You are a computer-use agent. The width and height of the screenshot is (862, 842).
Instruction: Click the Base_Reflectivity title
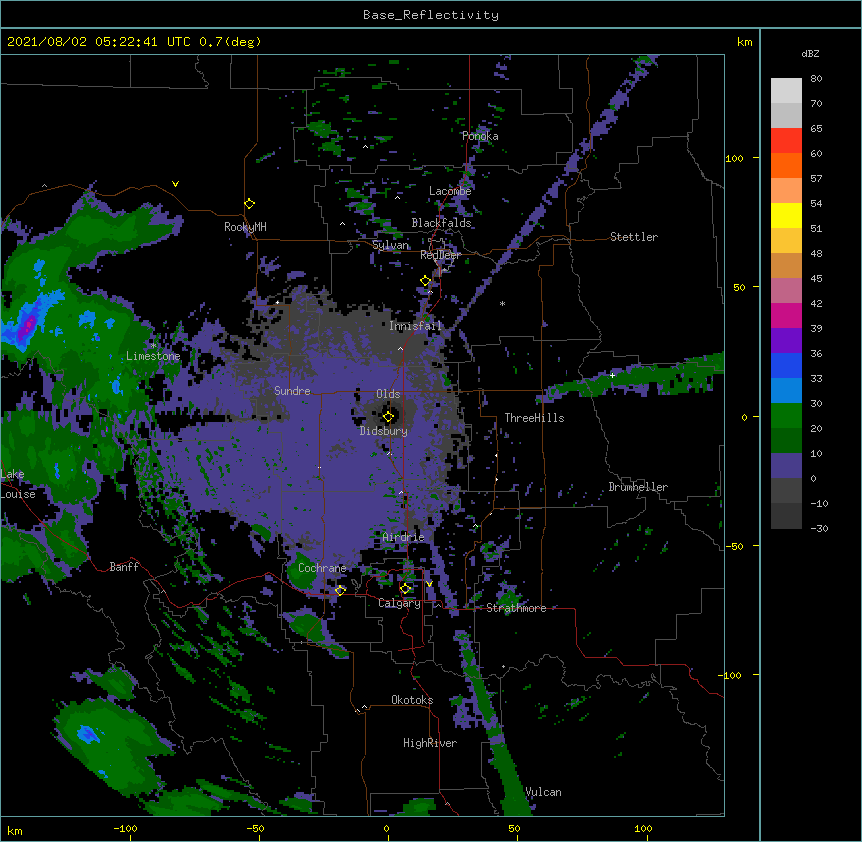tap(431, 15)
